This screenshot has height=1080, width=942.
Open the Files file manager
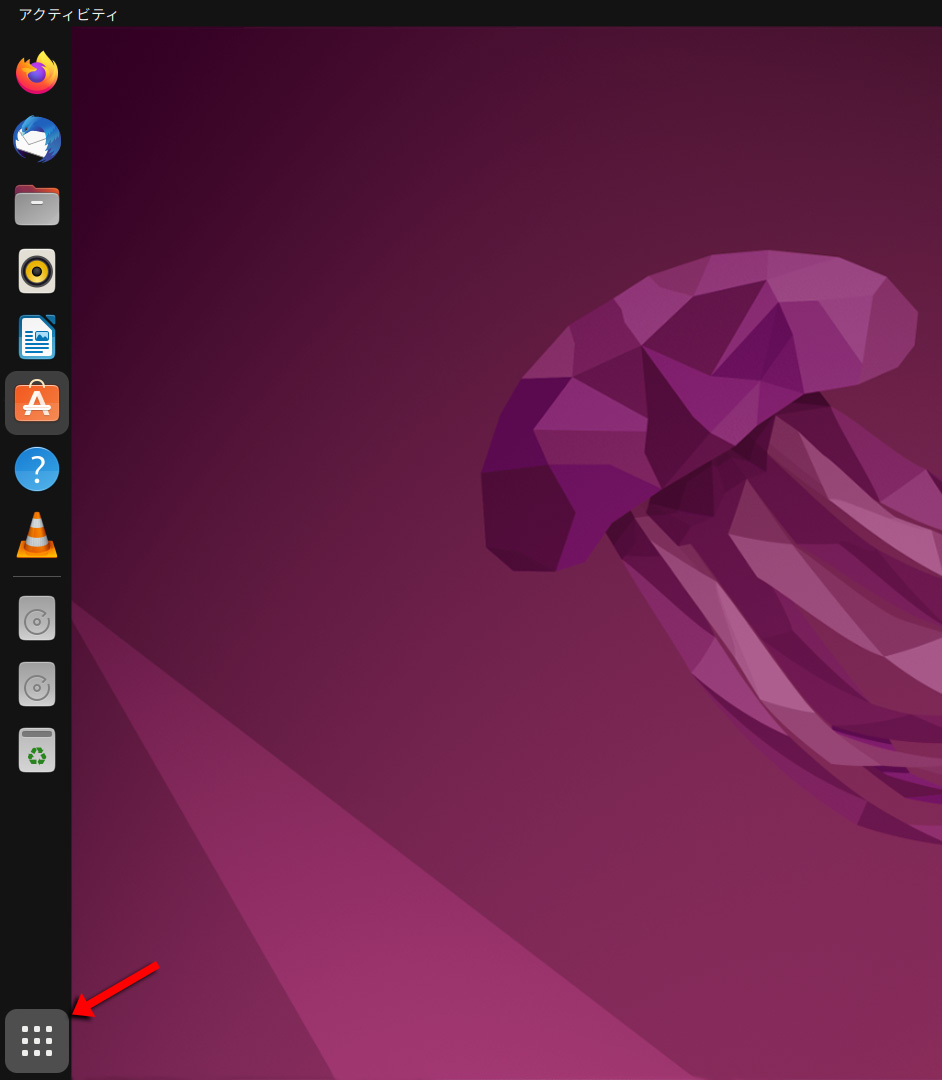[37, 205]
